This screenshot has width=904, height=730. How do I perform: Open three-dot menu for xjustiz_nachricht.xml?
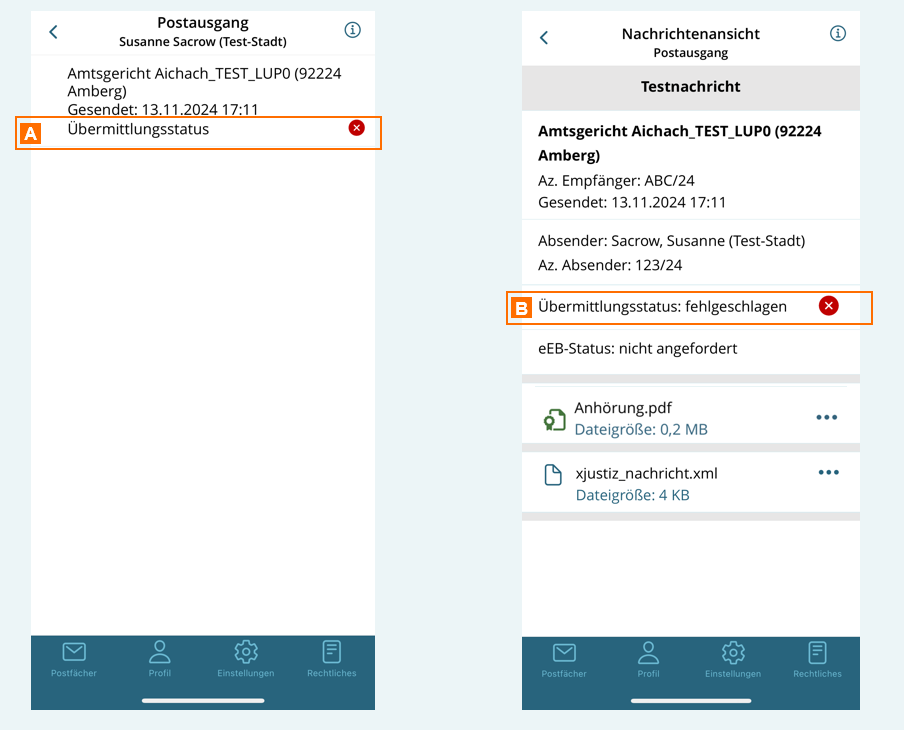pos(828,473)
